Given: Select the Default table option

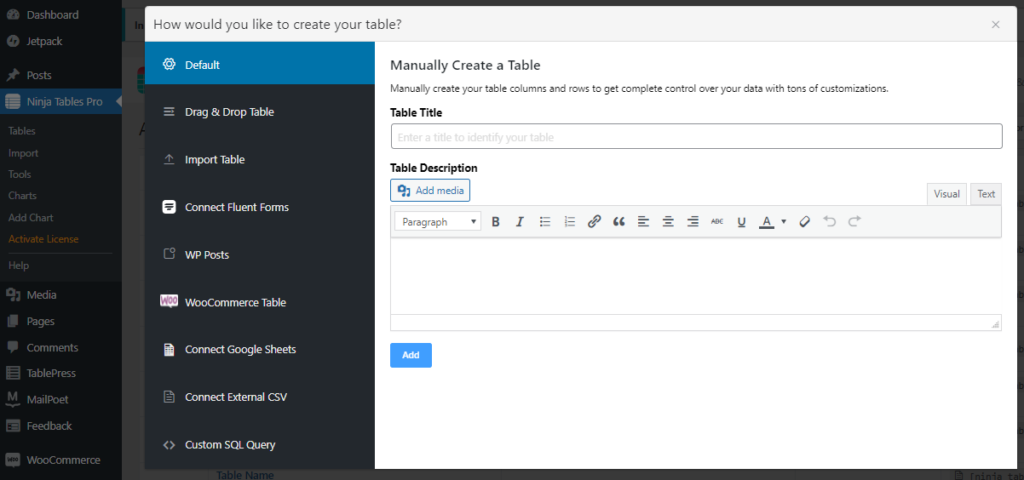Looking at the screenshot, I should pyautogui.click(x=260, y=65).
